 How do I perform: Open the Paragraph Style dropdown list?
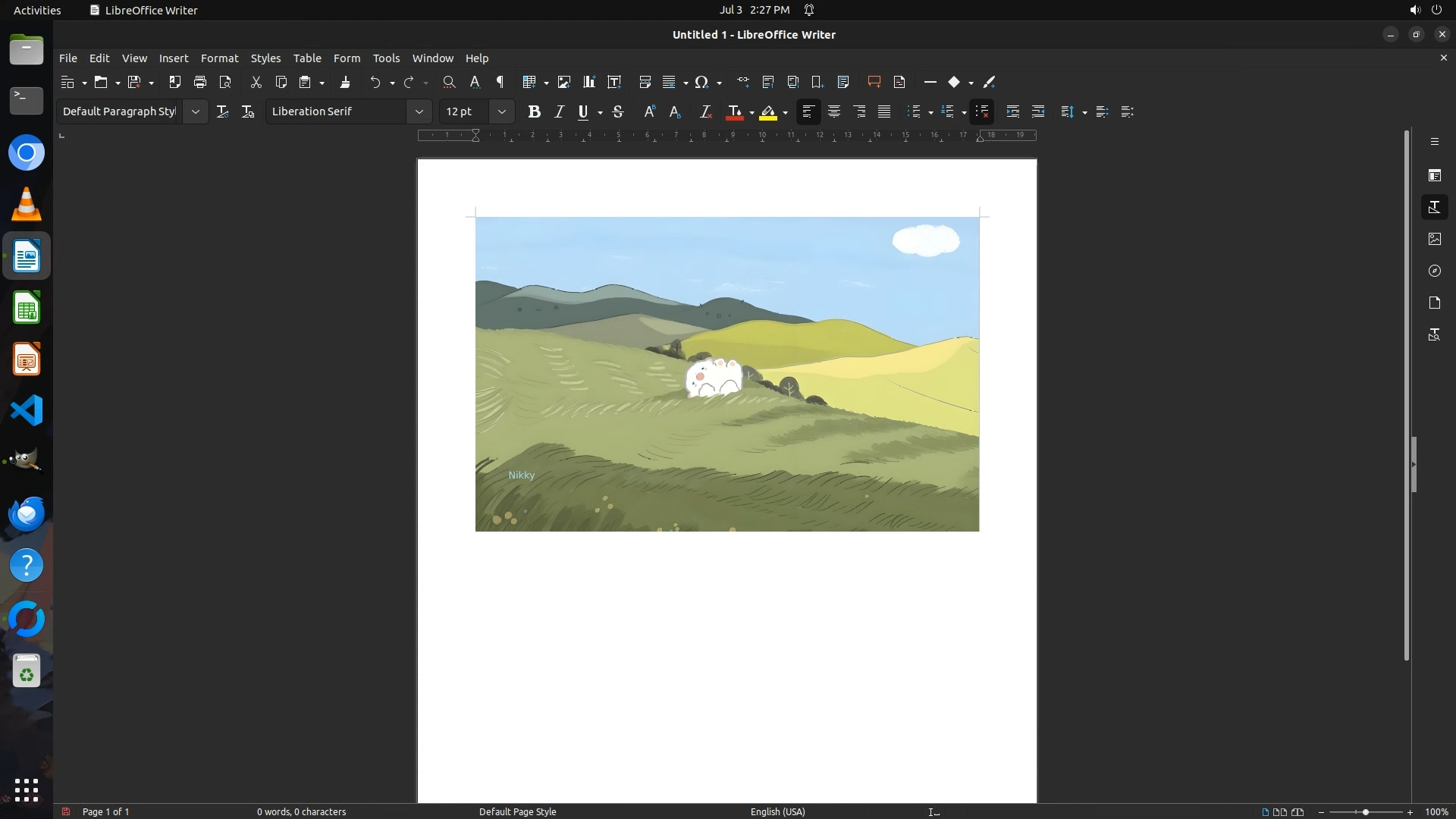(195, 111)
